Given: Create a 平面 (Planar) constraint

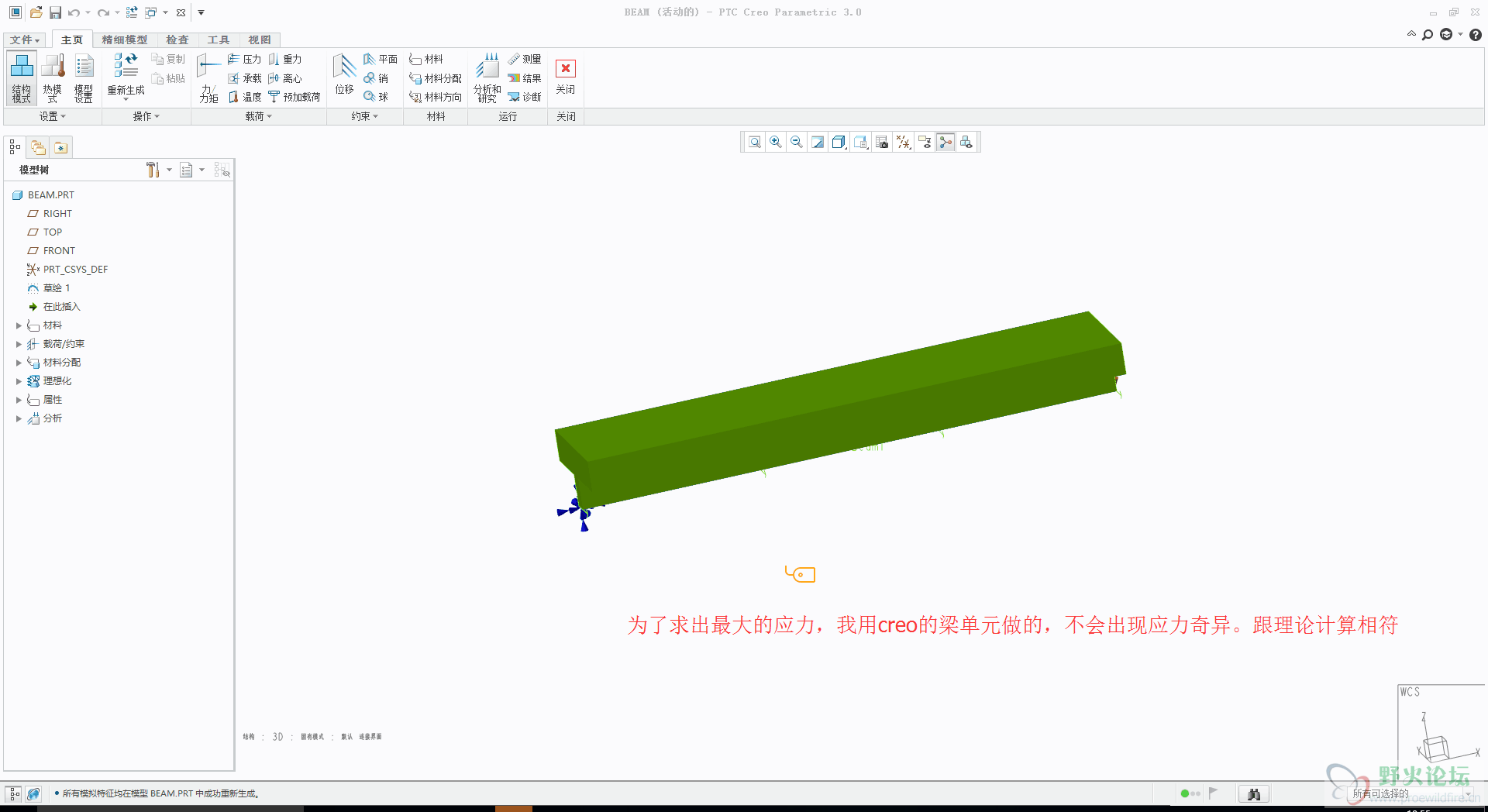Looking at the screenshot, I should click(380, 59).
